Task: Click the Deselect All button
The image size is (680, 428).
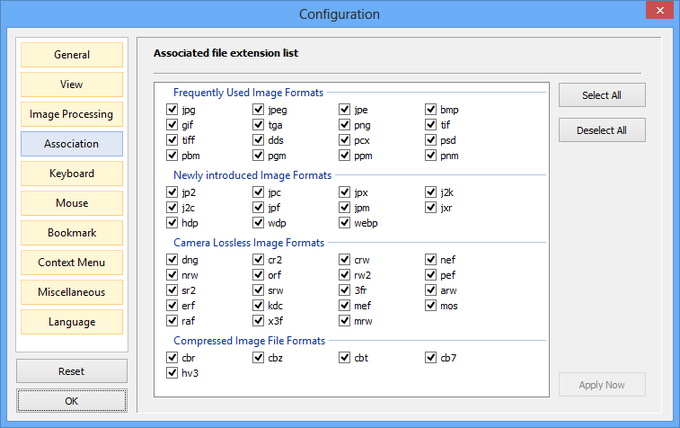Action: (602, 130)
